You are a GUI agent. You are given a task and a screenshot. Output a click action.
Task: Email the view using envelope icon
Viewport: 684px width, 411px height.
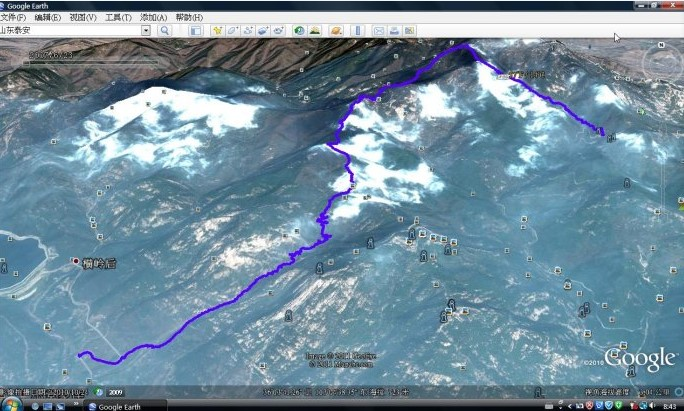click(x=379, y=31)
